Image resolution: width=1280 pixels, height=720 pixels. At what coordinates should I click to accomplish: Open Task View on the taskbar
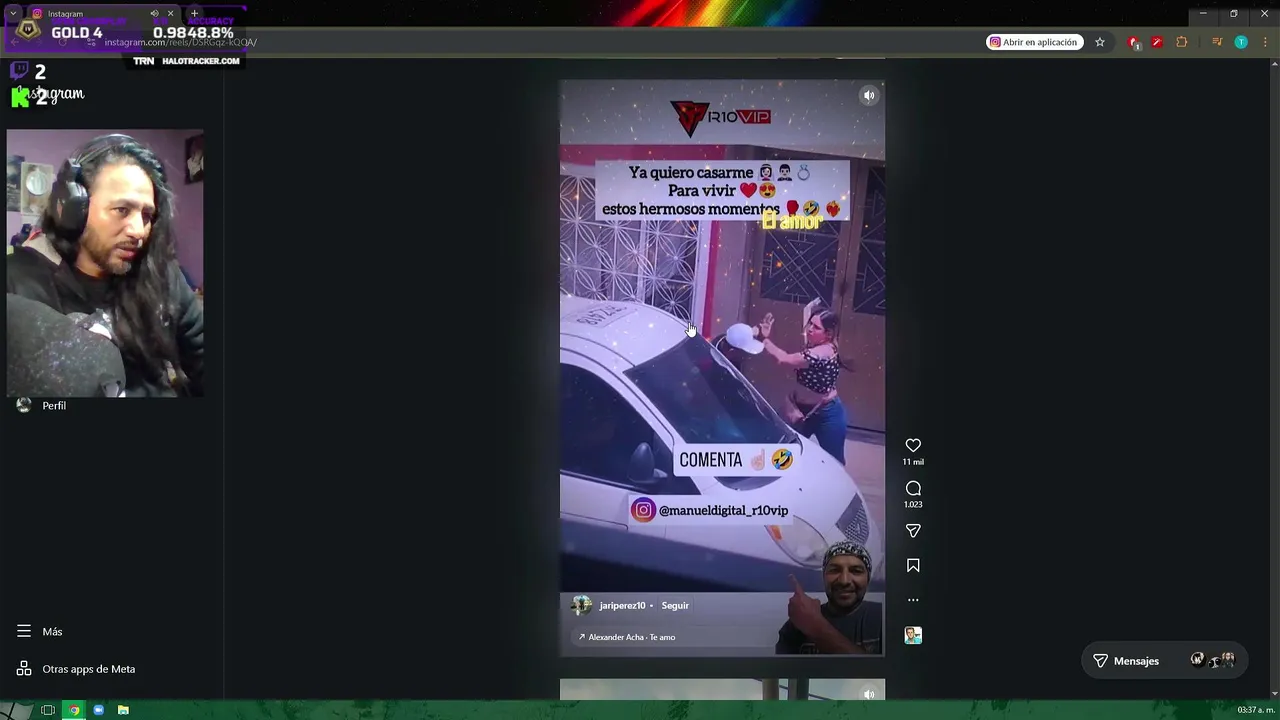tap(47, 710)
